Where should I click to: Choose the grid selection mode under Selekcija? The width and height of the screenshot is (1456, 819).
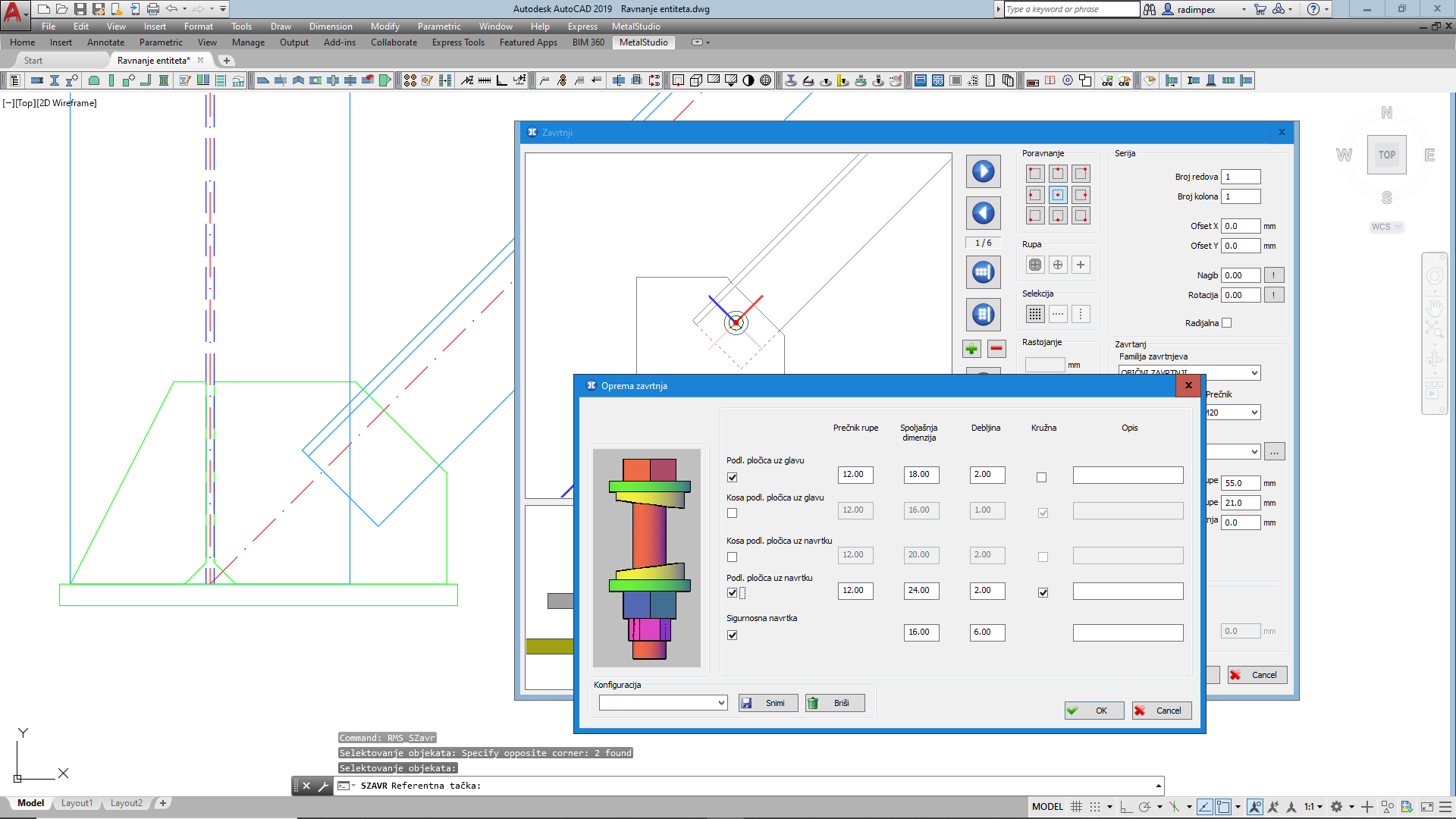1035,312
